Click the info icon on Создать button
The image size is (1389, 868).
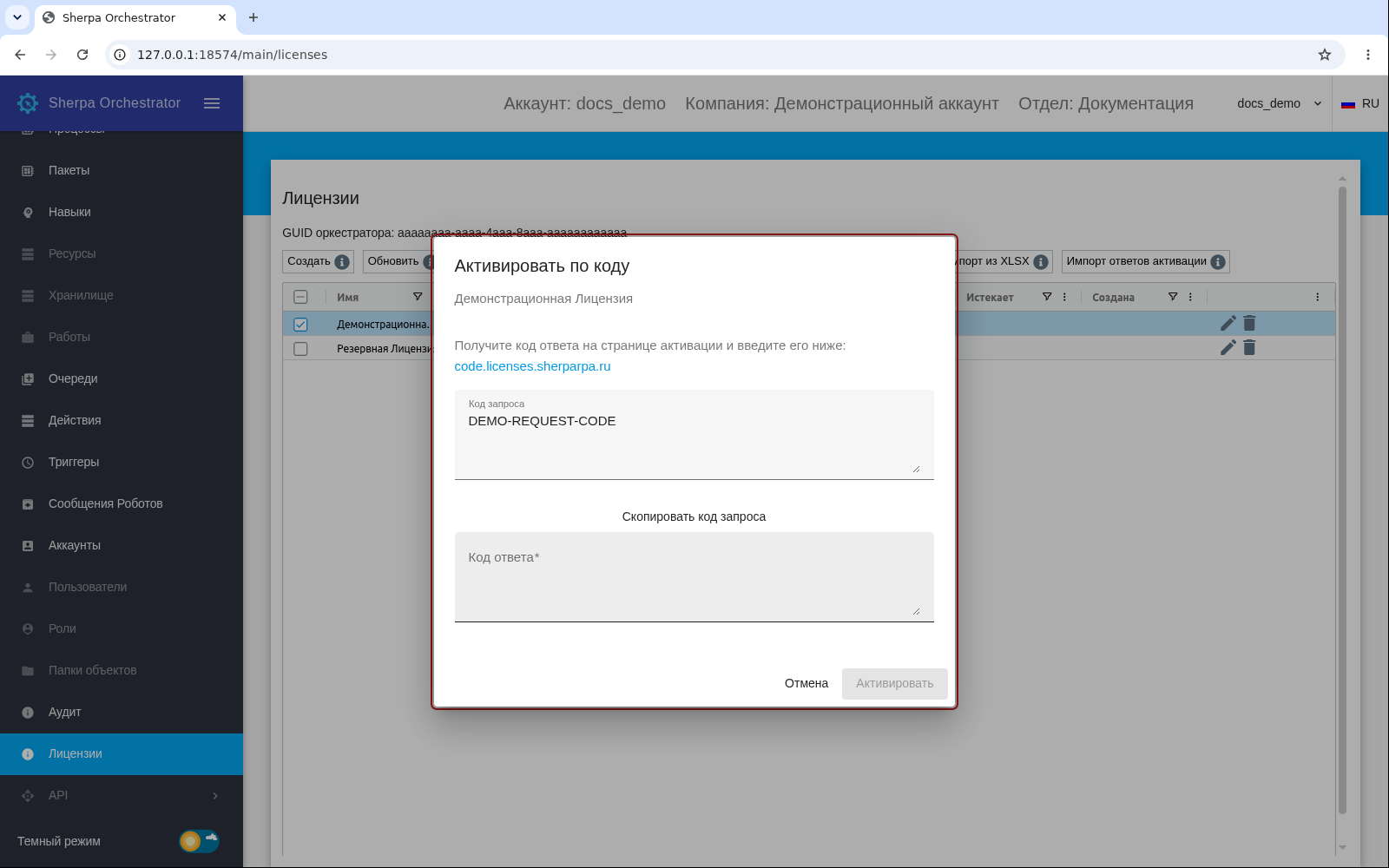pyautogui.click(x=342, y=262)
